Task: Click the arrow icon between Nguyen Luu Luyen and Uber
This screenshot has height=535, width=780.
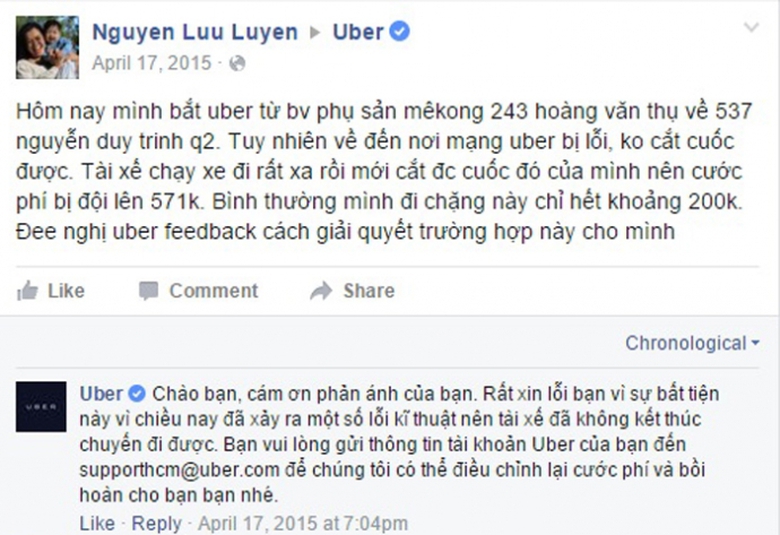Action: click(314, 33)
